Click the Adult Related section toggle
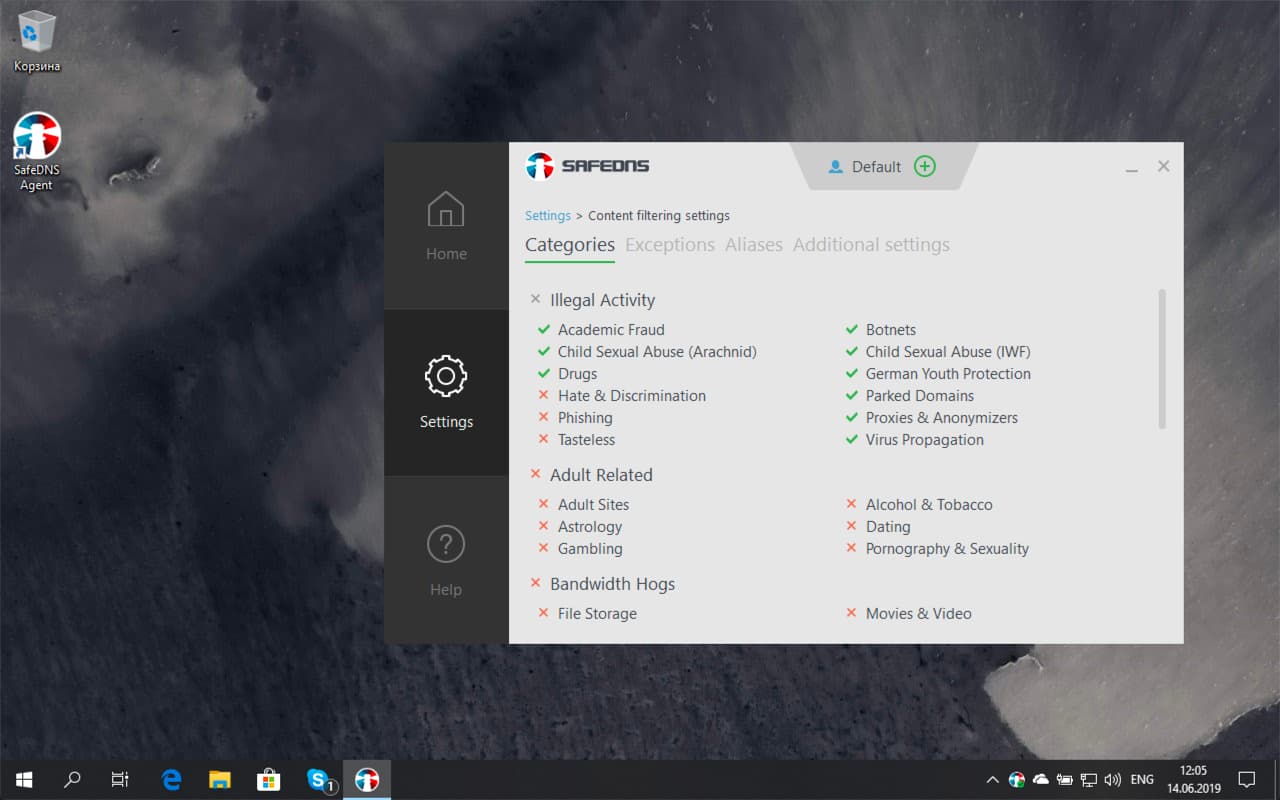The height and width of the screenshot is (800, 1280). 535,474
